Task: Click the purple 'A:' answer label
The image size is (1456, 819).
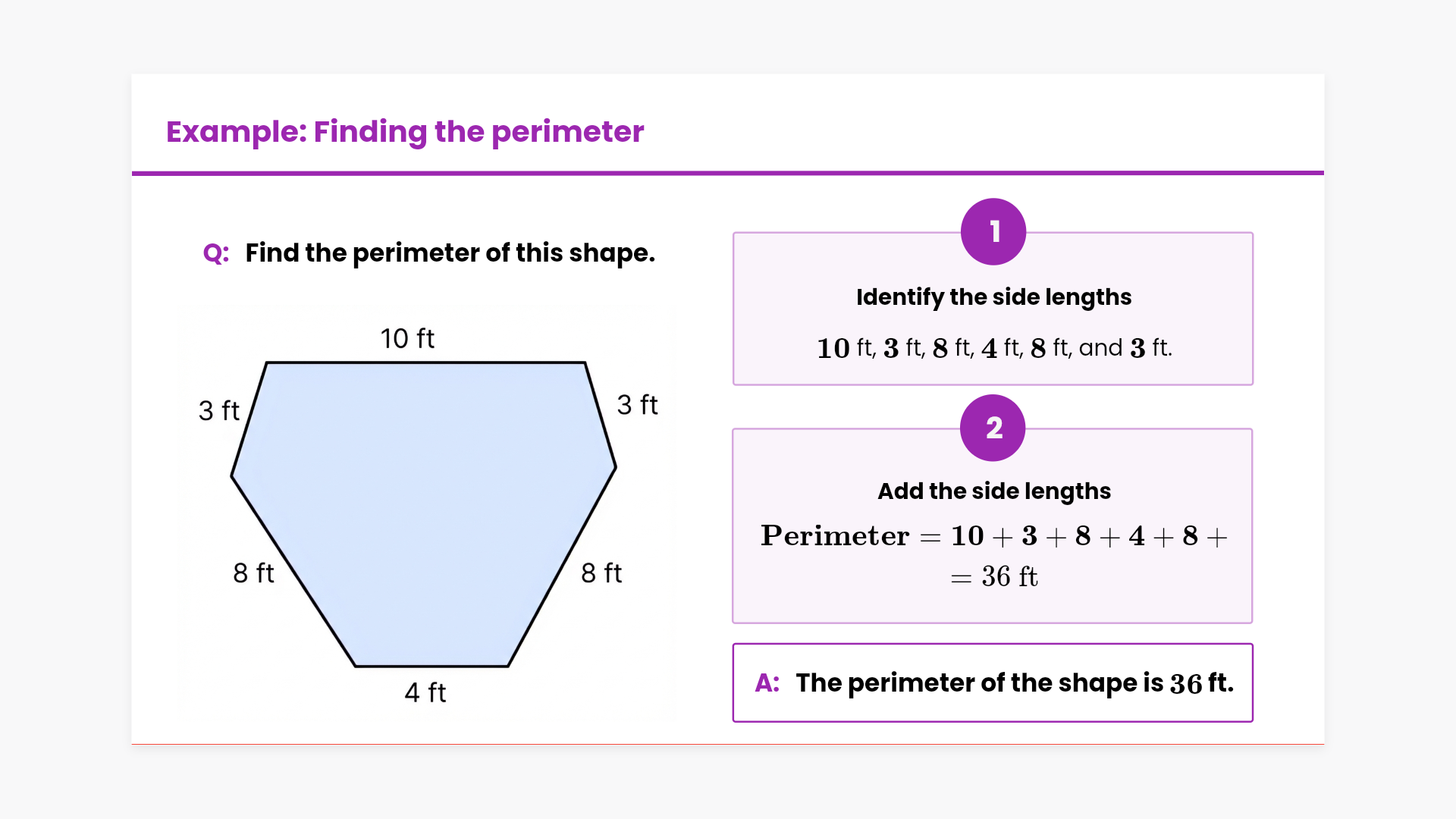Action: point(767,683)
